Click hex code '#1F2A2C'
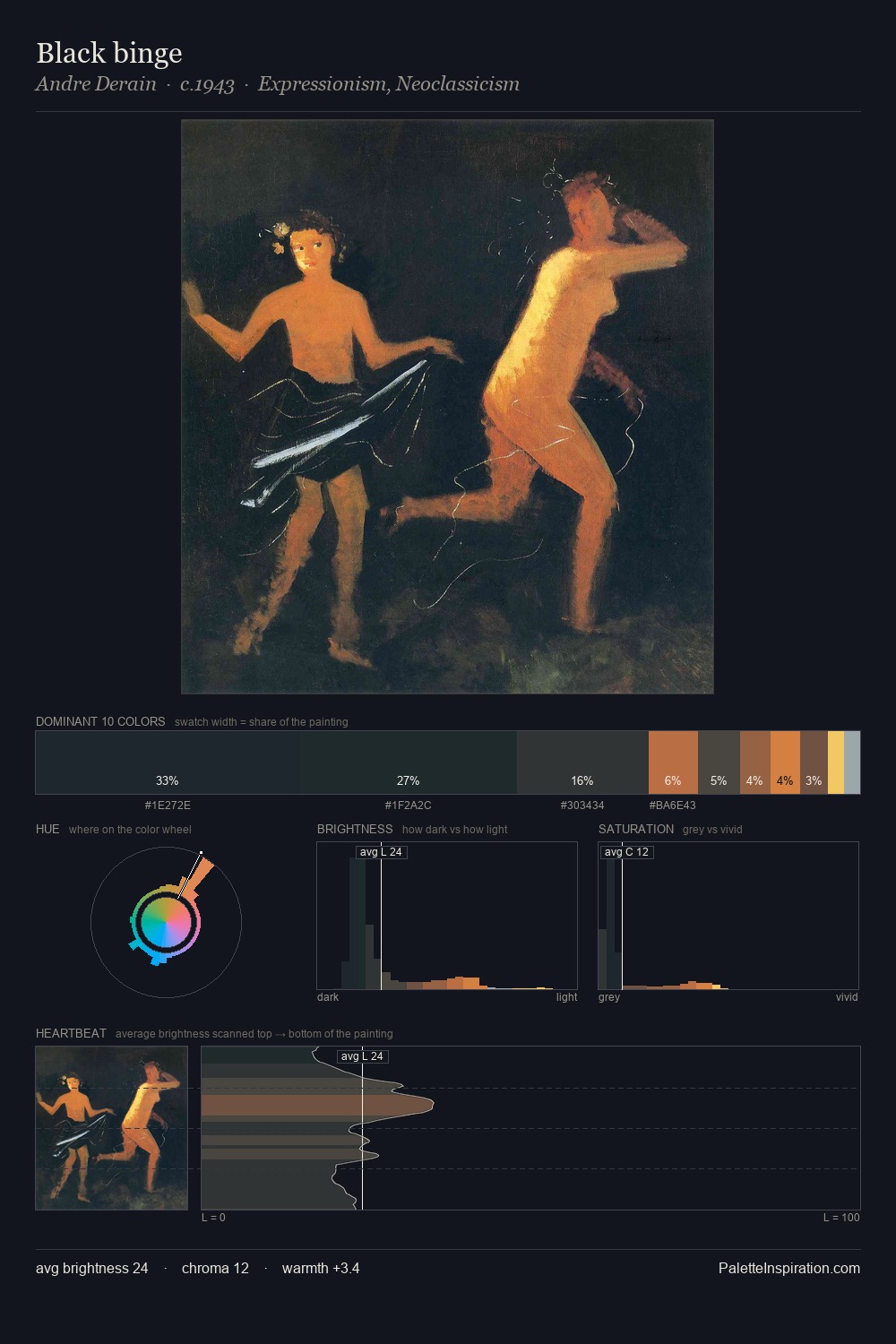The height and width of the screenshot is (1344, 896). tap(409, 806)
